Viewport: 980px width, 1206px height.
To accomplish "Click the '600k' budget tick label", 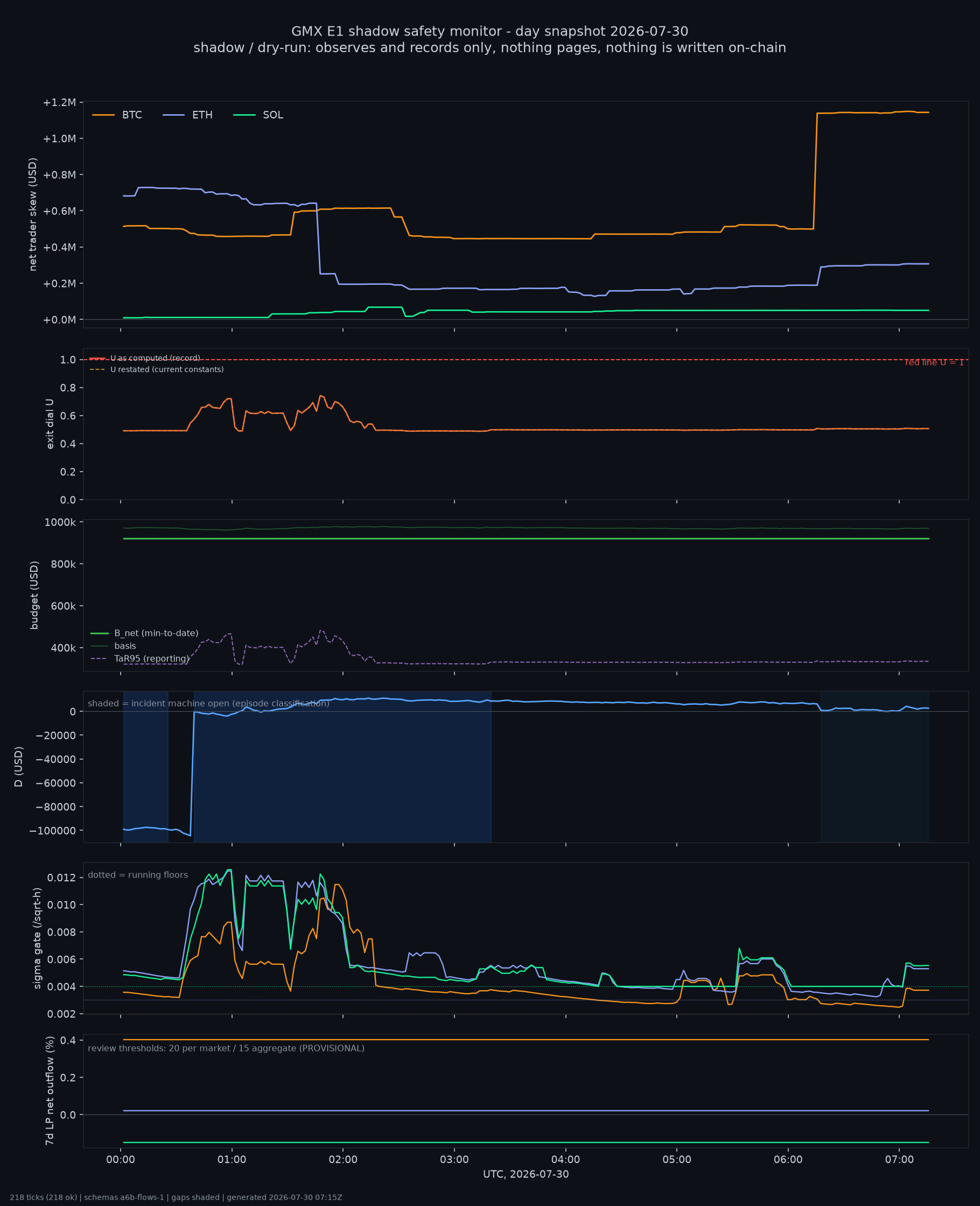I will 63,606.
